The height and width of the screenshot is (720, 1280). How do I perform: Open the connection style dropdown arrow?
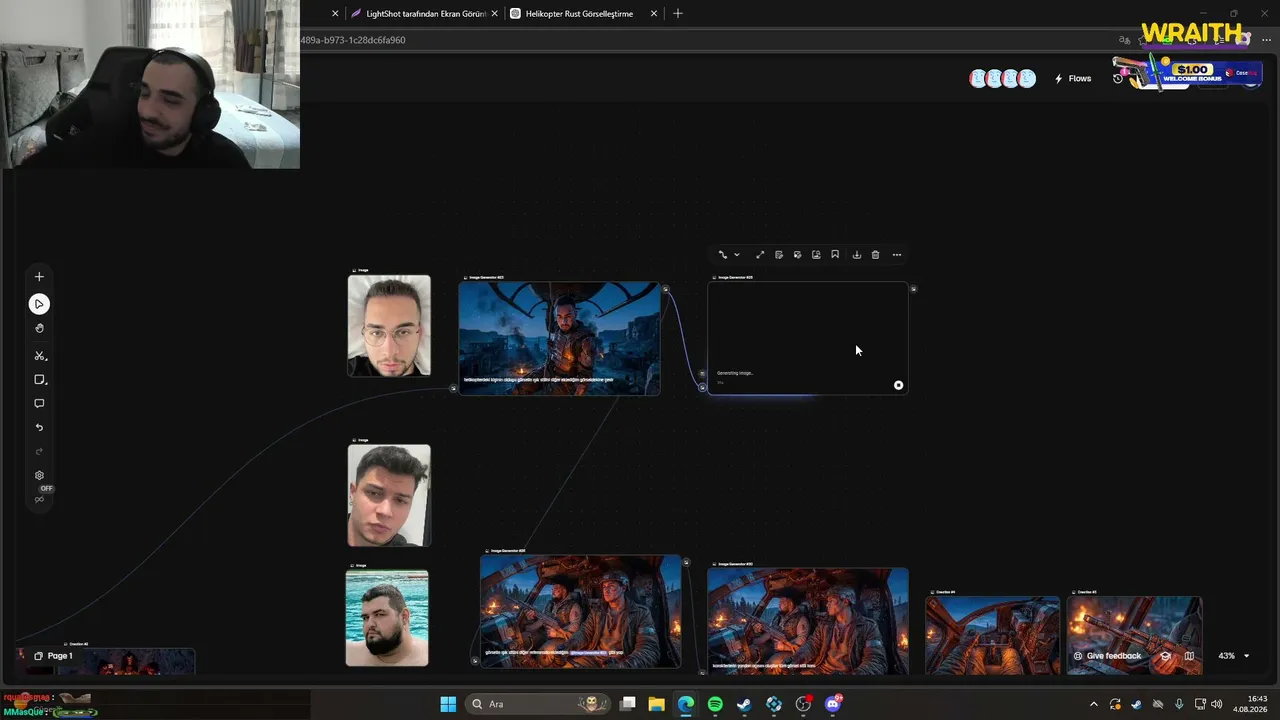(x=737, y=255)
